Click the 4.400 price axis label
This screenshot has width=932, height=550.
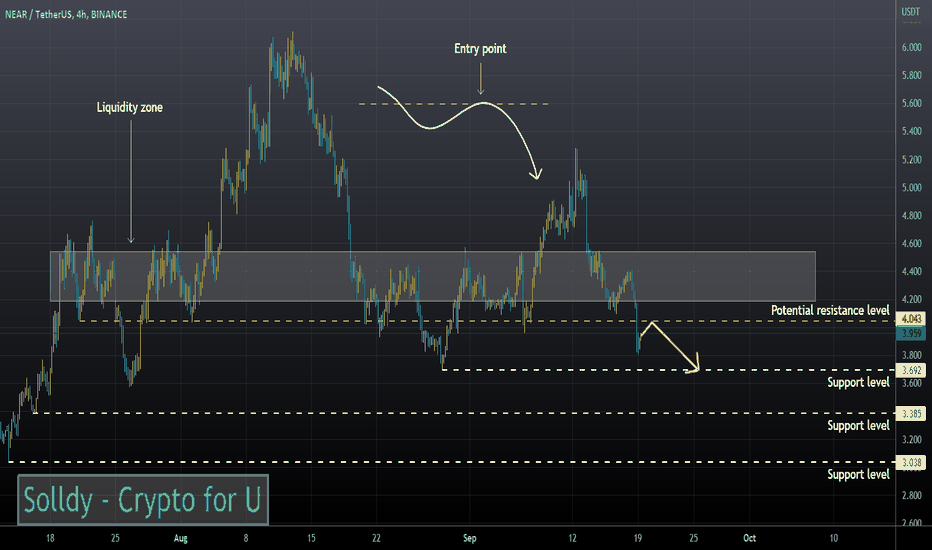click(x=911, y=272)
